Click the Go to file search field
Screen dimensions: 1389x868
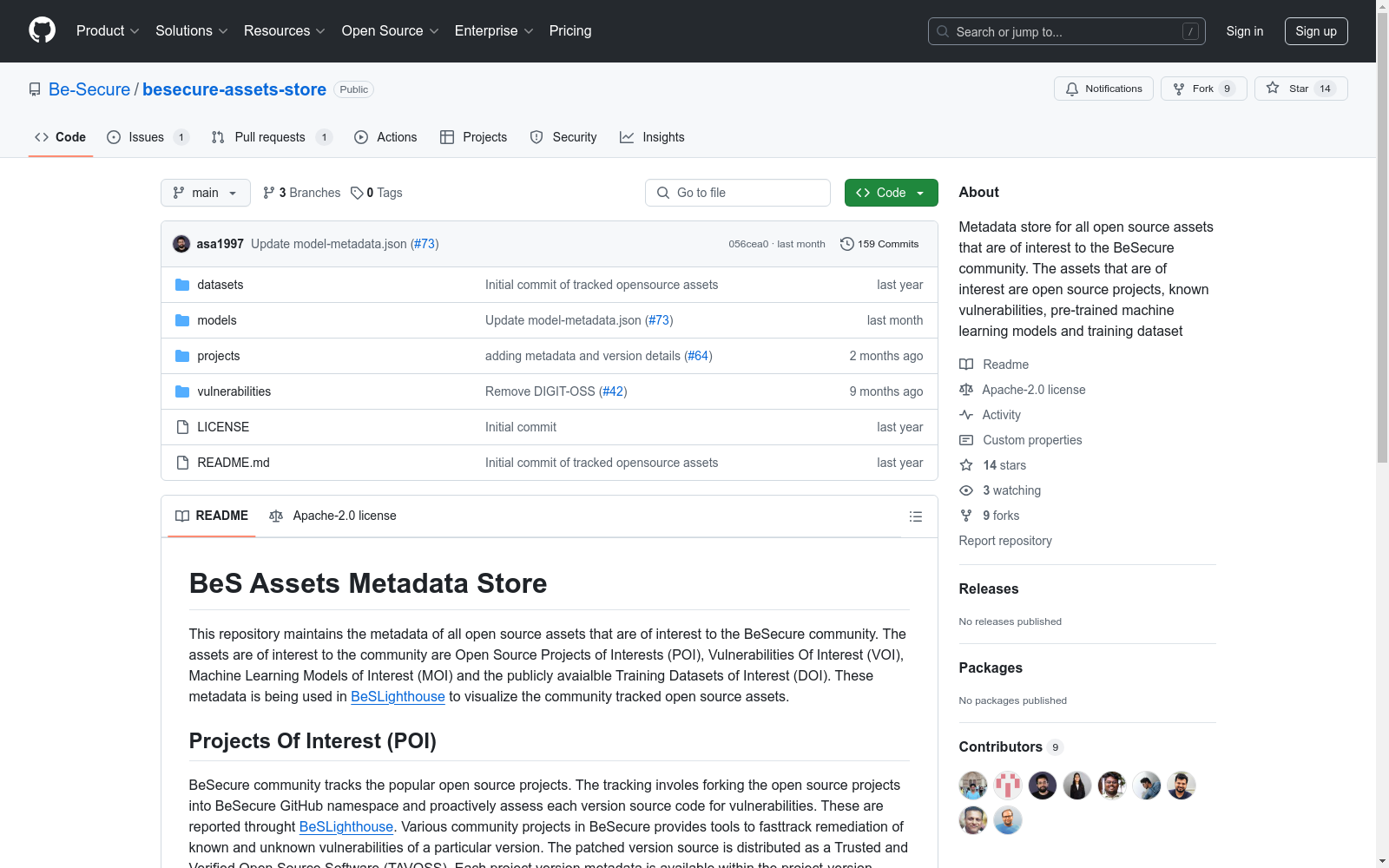[738, 193]
